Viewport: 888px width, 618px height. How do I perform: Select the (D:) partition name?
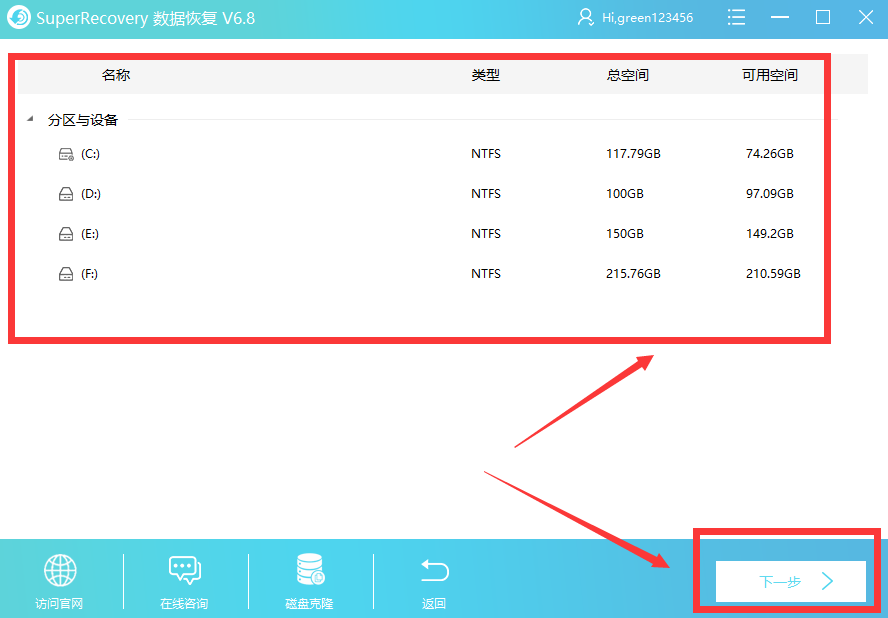coord(91,194)
